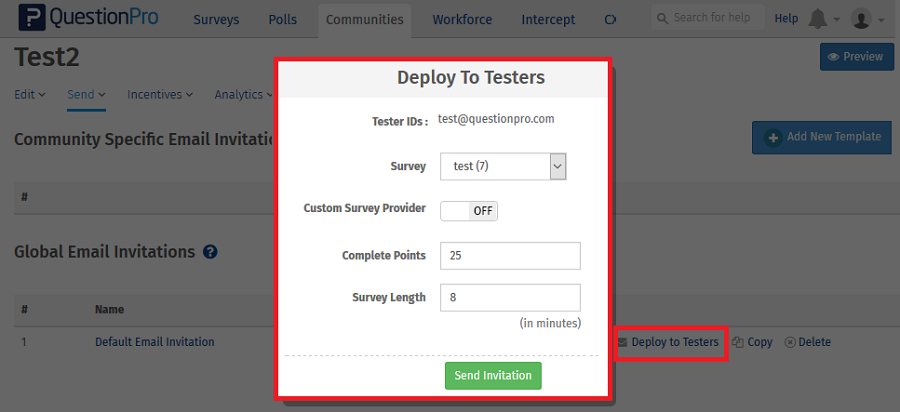900x412 pixels.
Task: Toggle the Custom Survey Provider switch
Action: click(x=469, y=210)
